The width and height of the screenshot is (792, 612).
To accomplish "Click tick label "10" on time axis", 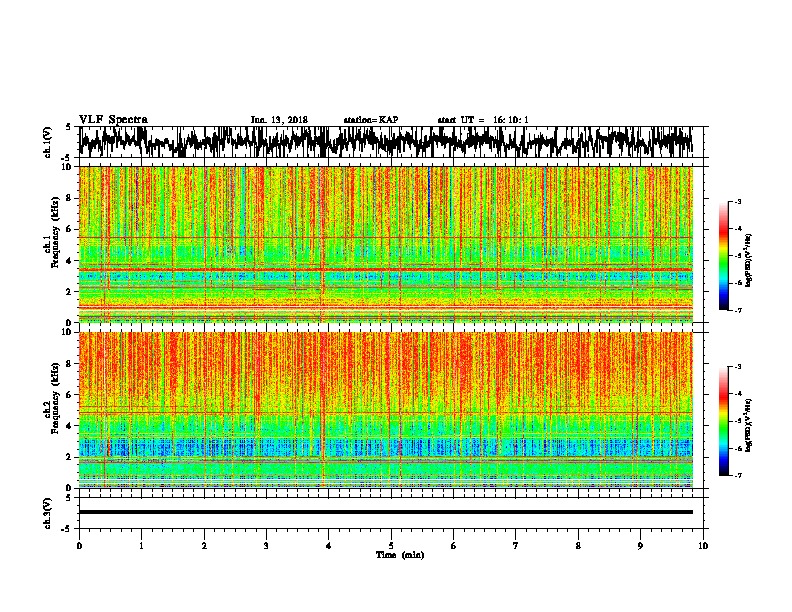I will tap(703, 546).
